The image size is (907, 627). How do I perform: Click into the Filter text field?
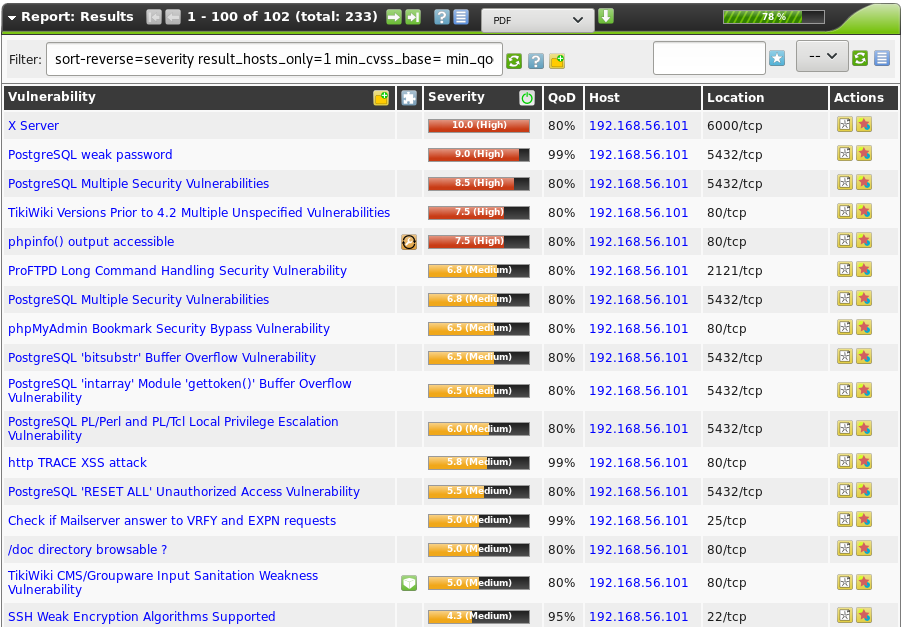(273, 60)
